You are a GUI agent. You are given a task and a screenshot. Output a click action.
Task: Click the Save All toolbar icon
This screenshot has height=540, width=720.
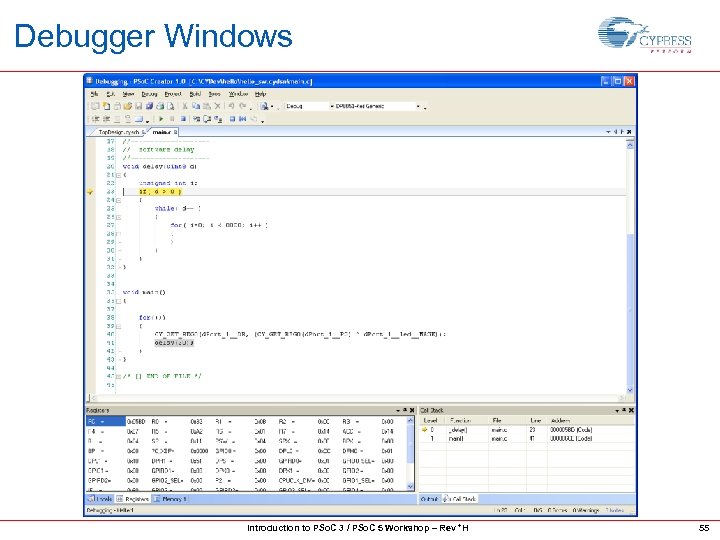[x=149, y=106]
